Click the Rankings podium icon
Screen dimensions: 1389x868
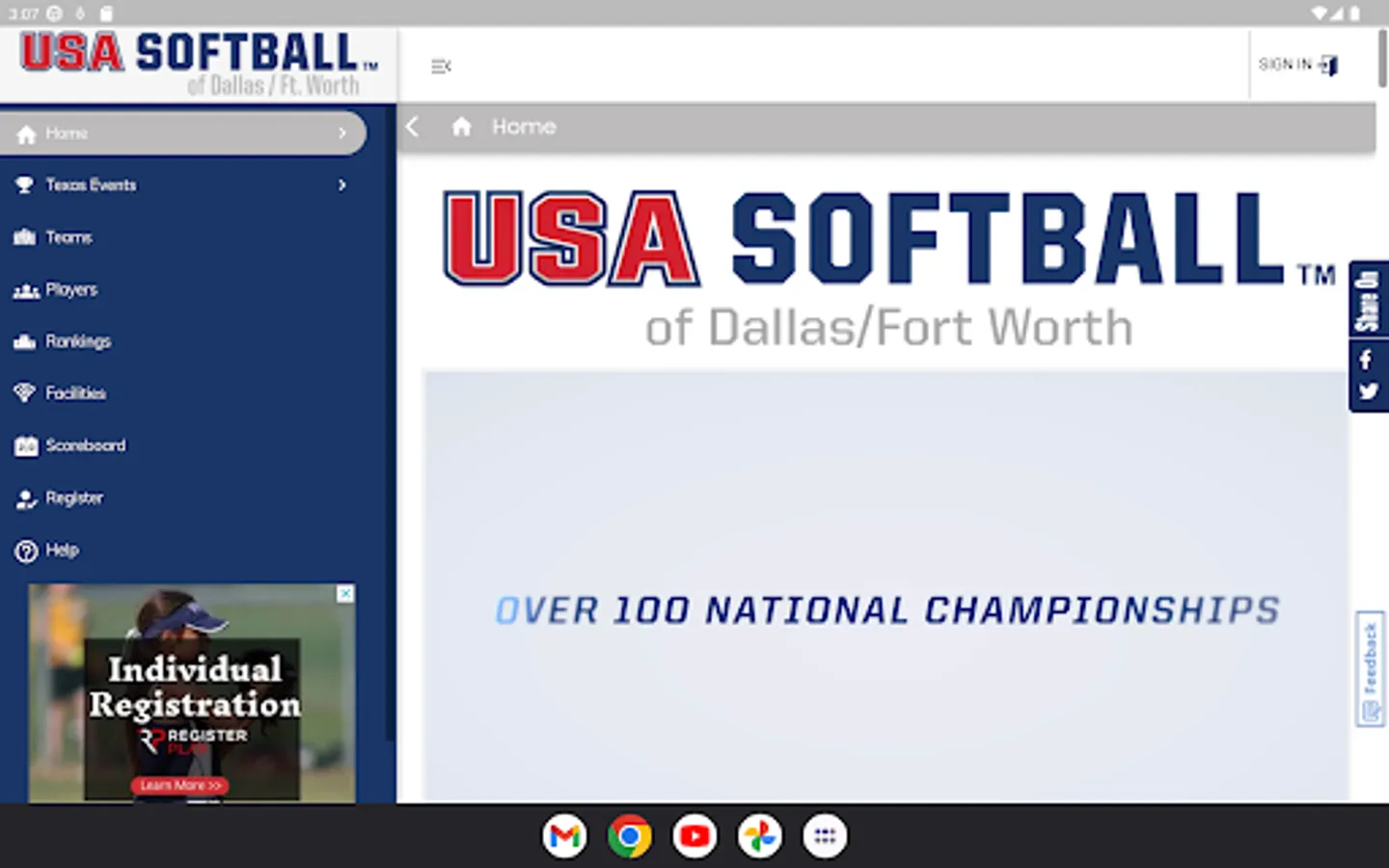coord(25,341)
